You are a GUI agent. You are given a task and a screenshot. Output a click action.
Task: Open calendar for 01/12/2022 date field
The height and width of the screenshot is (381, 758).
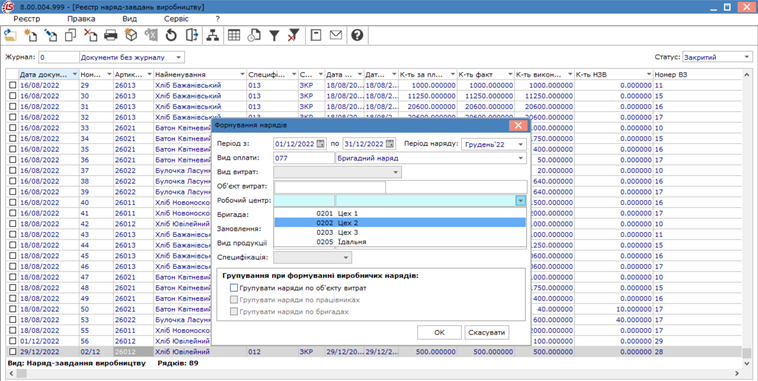pos(321,144)
